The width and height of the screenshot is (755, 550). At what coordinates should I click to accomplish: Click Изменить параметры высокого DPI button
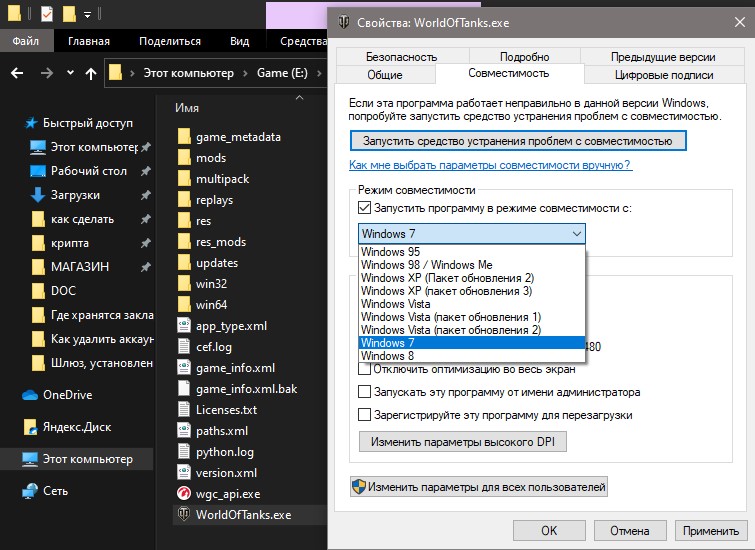pos(462,442)
